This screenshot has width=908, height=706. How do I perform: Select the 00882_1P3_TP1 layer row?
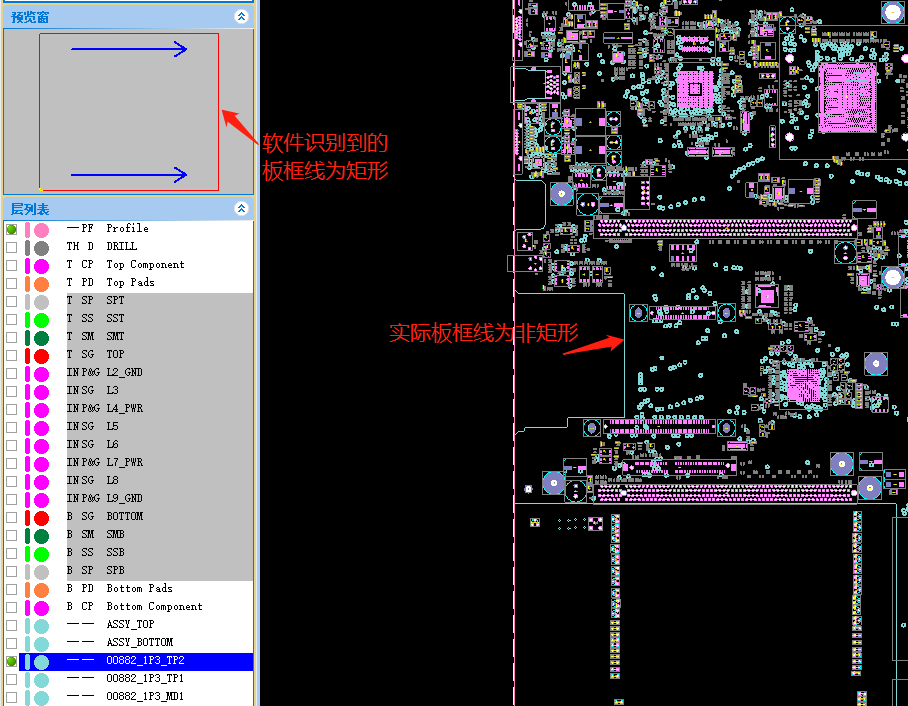click(137, 678)
